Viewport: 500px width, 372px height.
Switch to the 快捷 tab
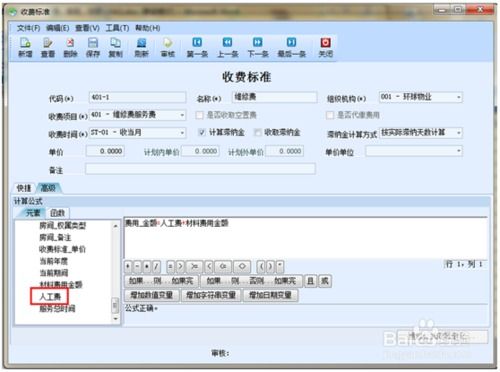pos(24,188)
